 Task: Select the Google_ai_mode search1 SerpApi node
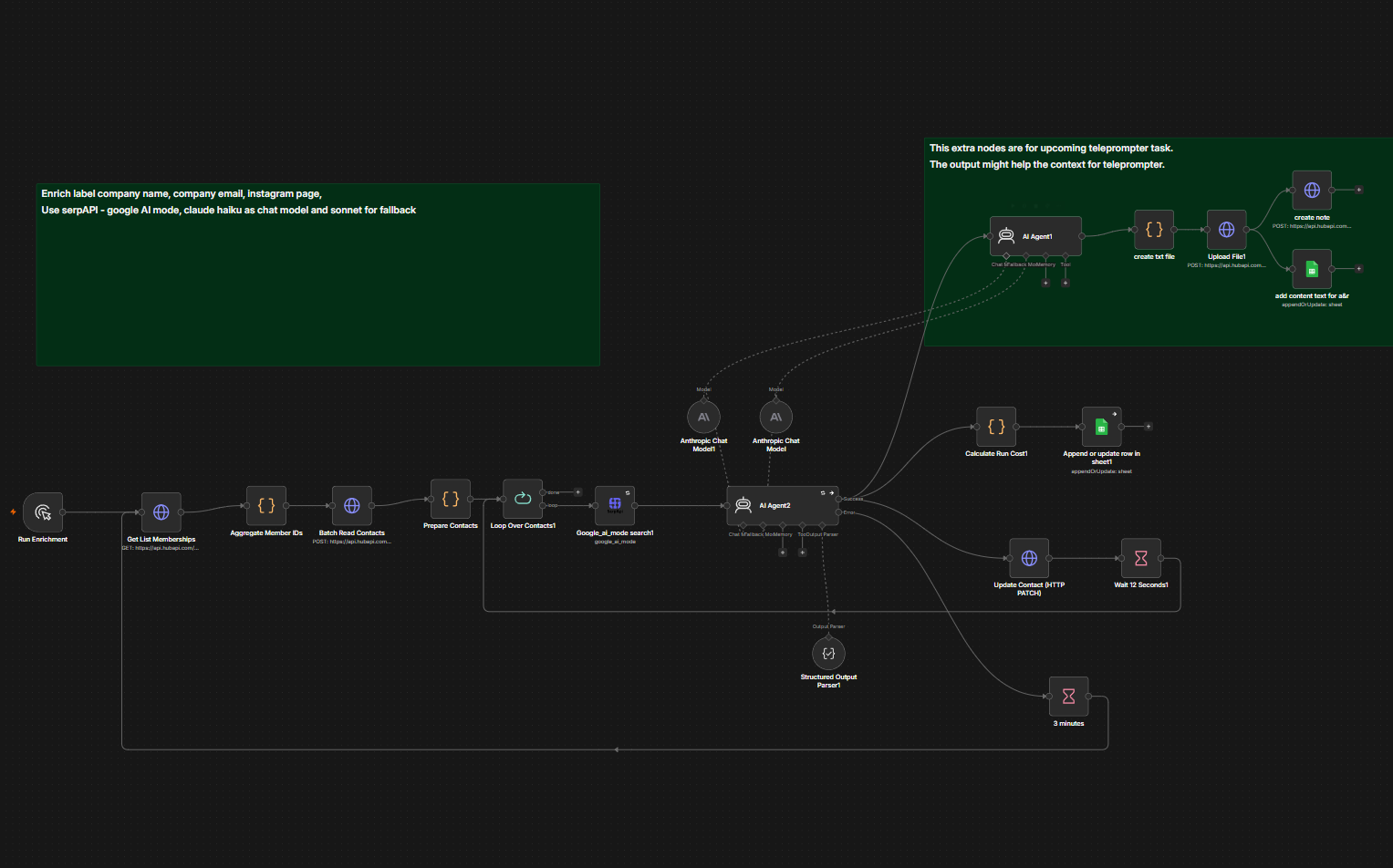pos(615,506)
